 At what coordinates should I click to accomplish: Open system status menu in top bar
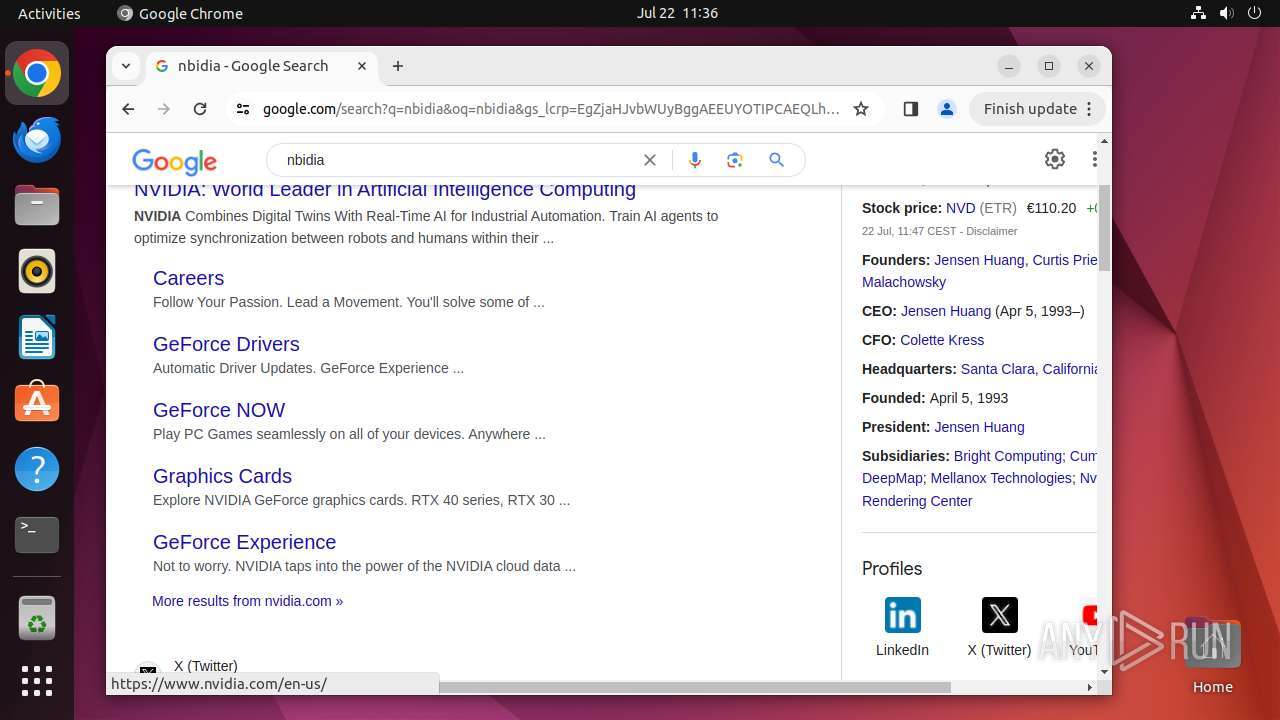(x=1226, y=13)
